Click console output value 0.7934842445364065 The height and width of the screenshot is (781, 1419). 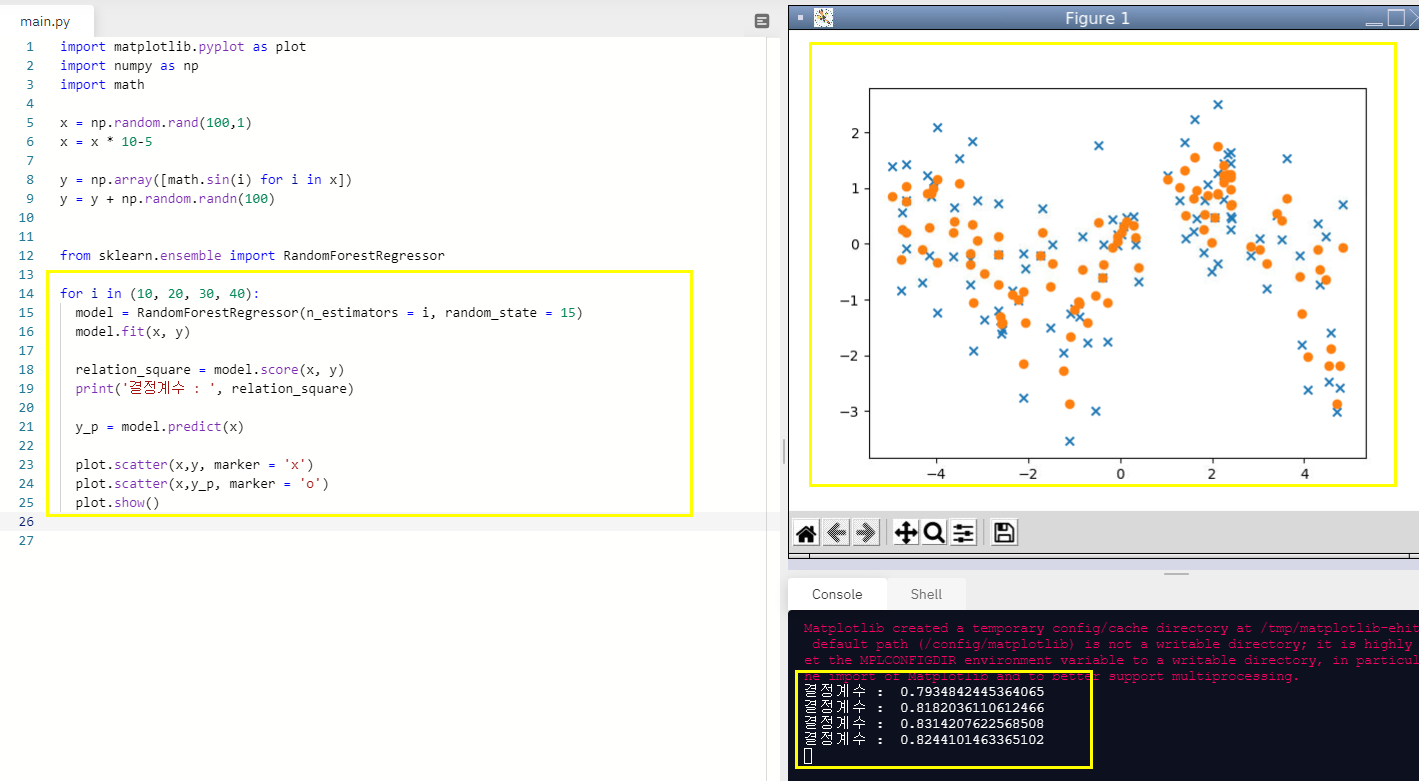click(972, 691)
